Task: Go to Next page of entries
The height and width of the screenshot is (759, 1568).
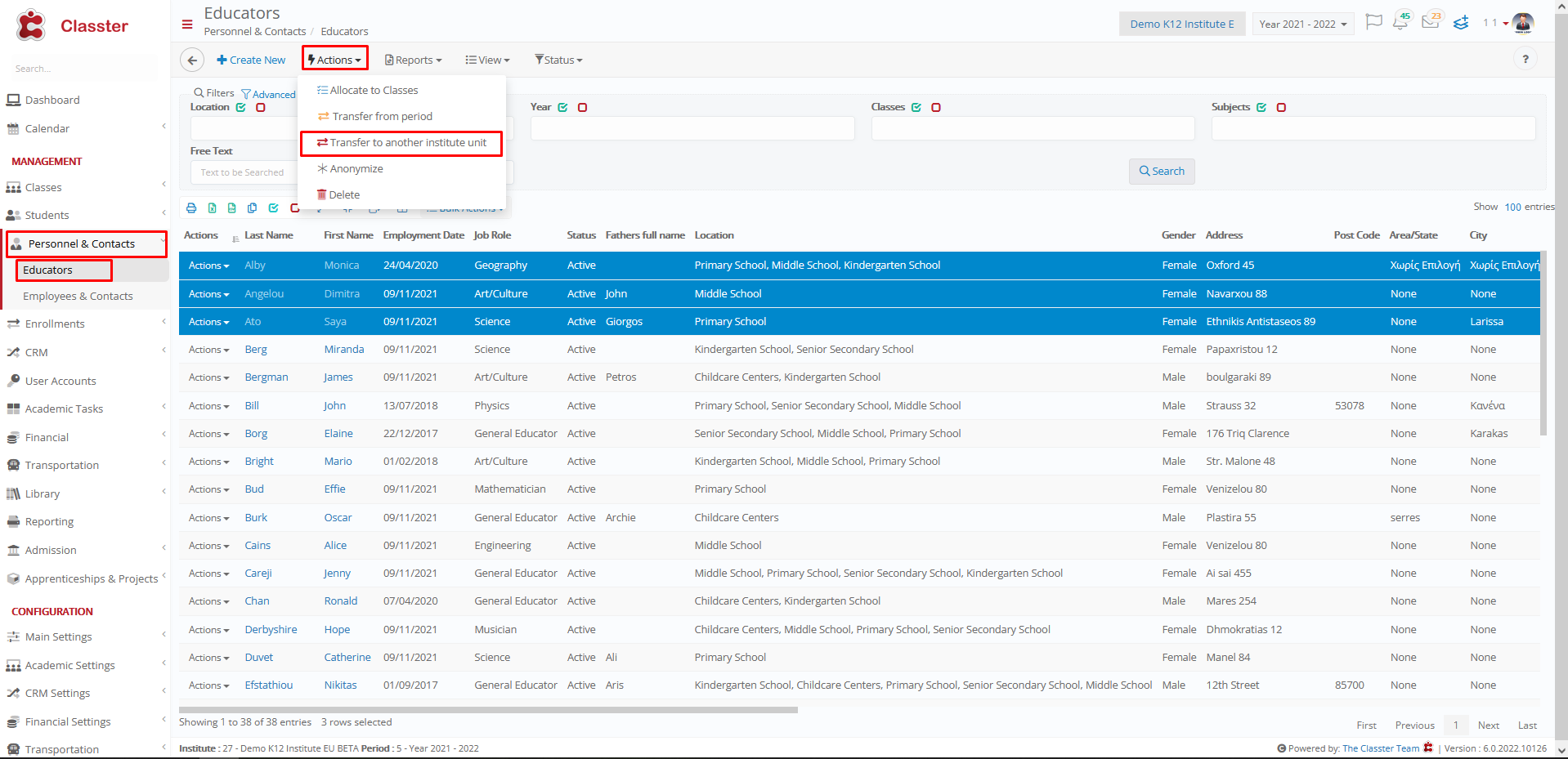Action: 1489,725
